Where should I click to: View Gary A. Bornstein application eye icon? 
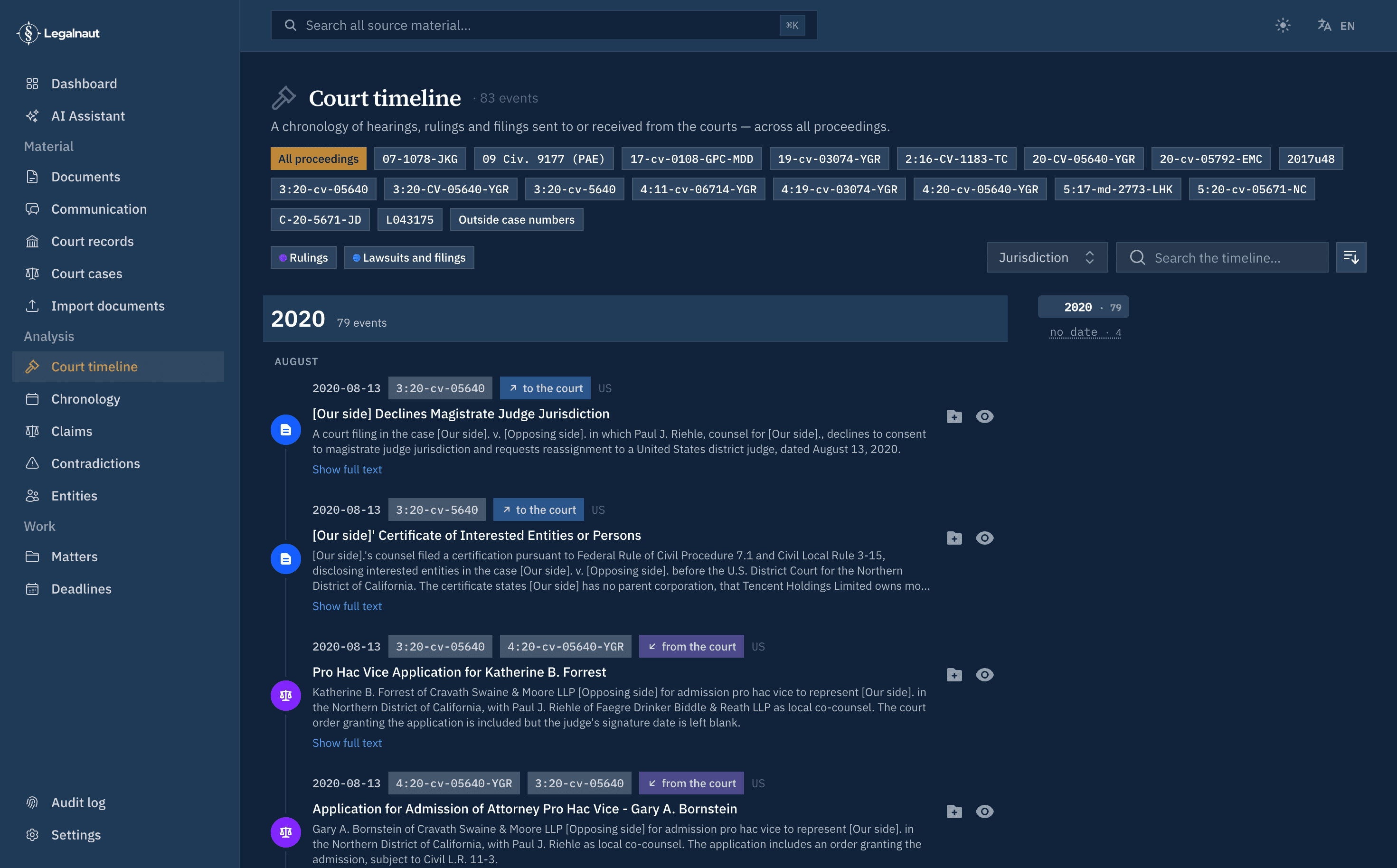(x=984, y=811)
